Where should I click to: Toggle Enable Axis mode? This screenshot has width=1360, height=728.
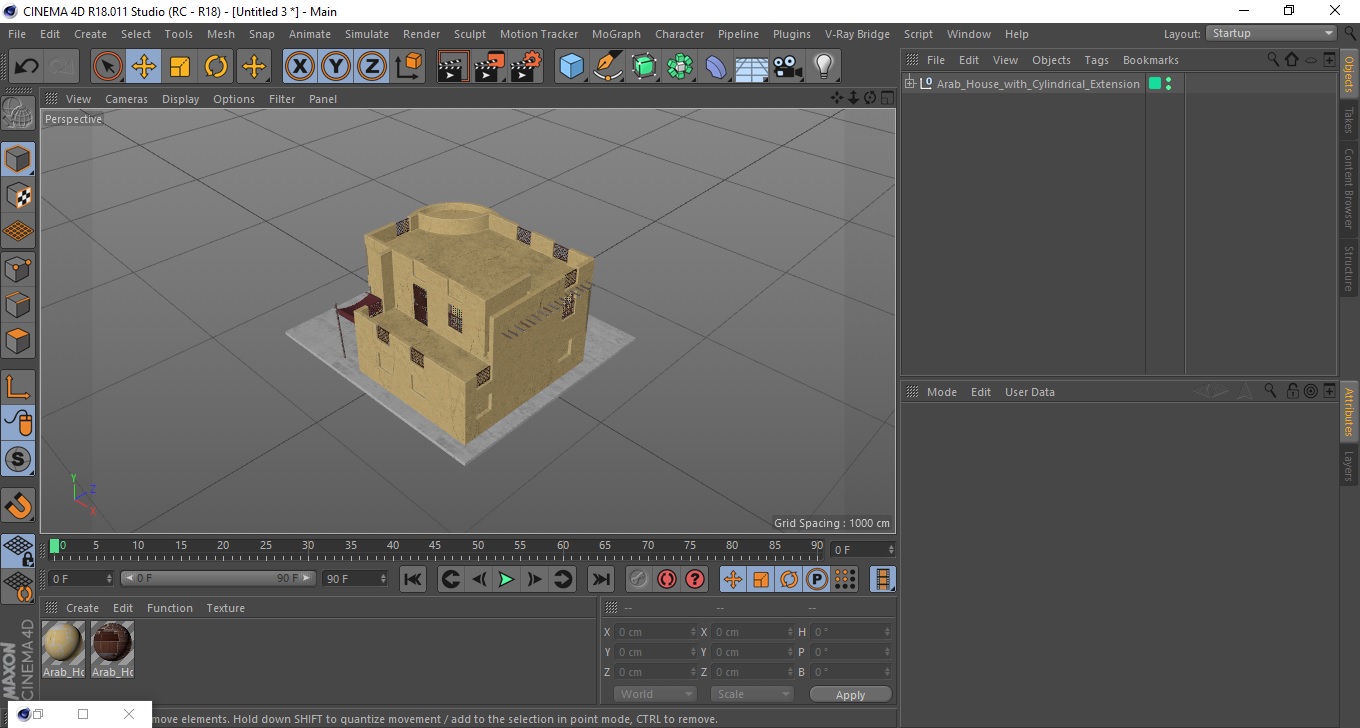pos(18,387)
